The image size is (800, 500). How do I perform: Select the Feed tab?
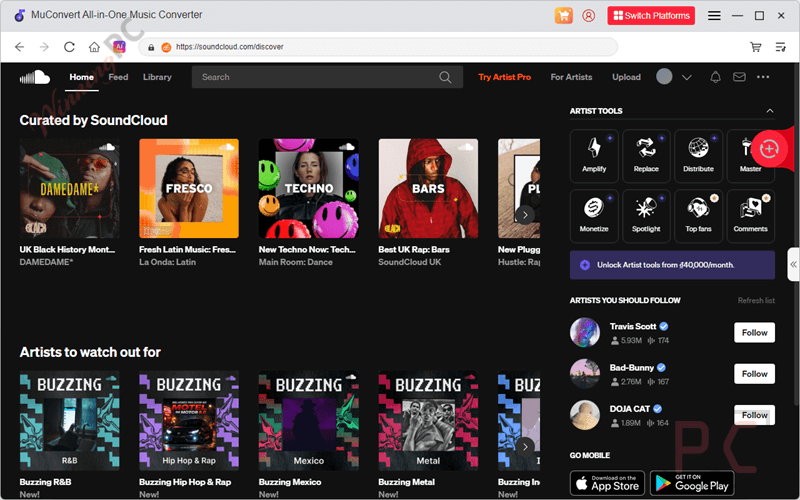pos(118,77)
